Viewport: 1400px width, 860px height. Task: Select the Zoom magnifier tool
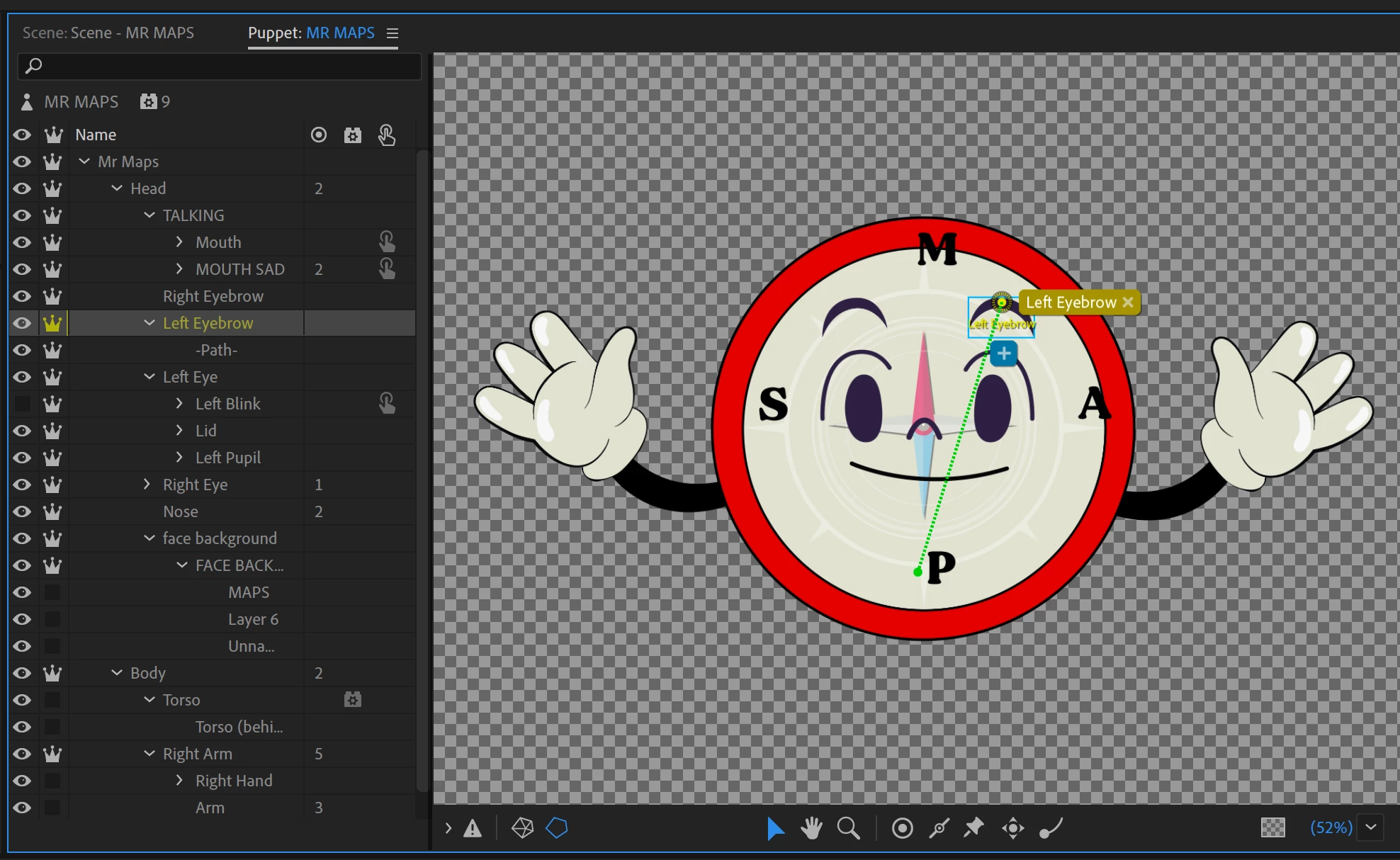848,828
